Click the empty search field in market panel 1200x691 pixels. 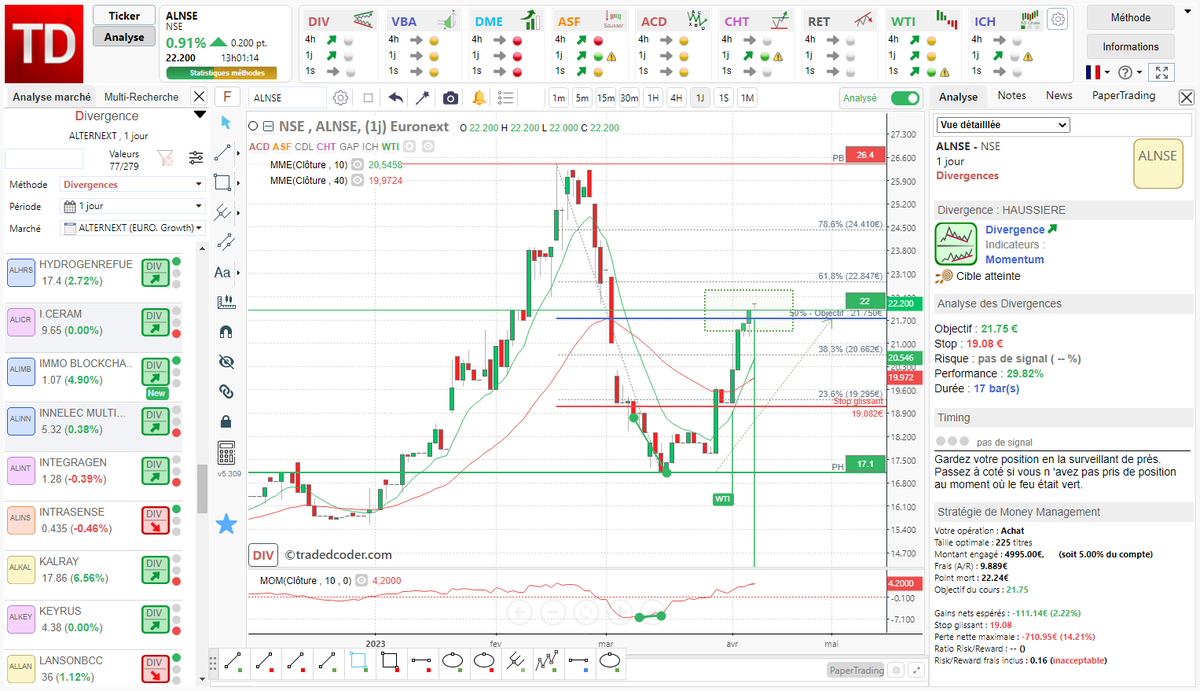(x=44, y=159)
